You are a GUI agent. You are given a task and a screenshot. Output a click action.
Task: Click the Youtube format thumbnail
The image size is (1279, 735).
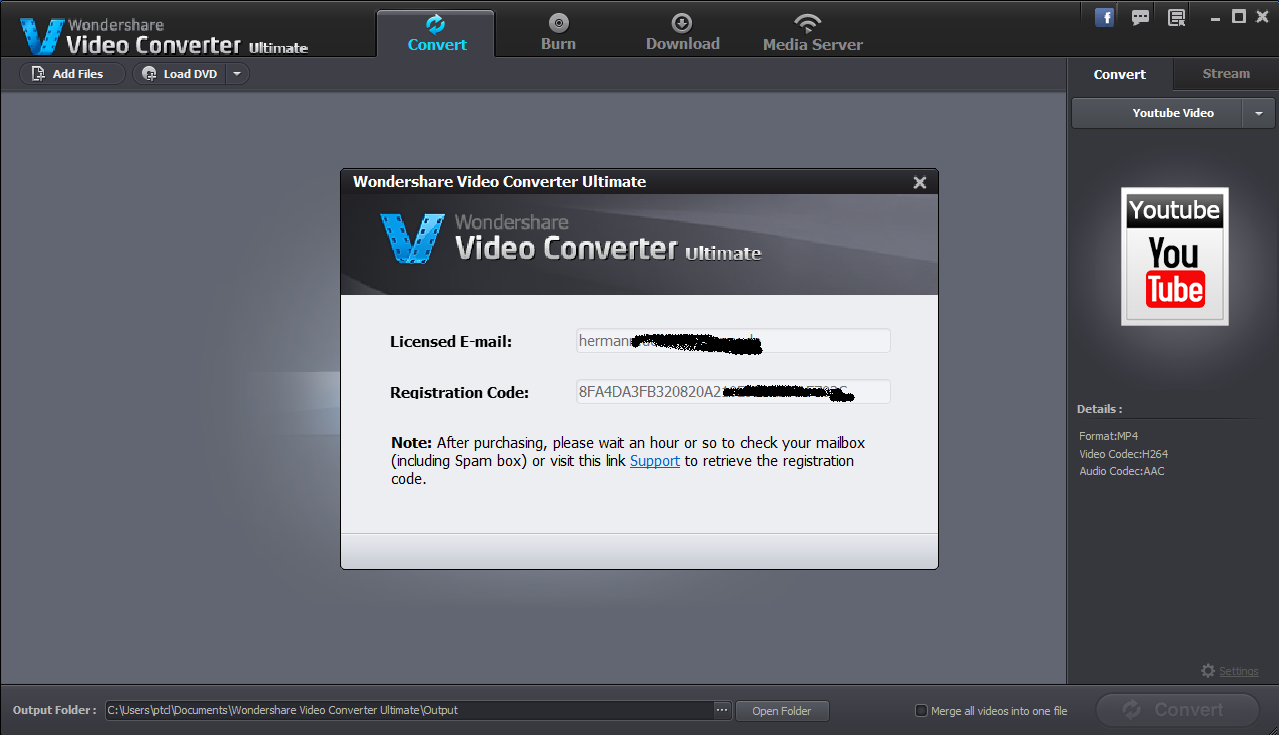click(1174, 256)
